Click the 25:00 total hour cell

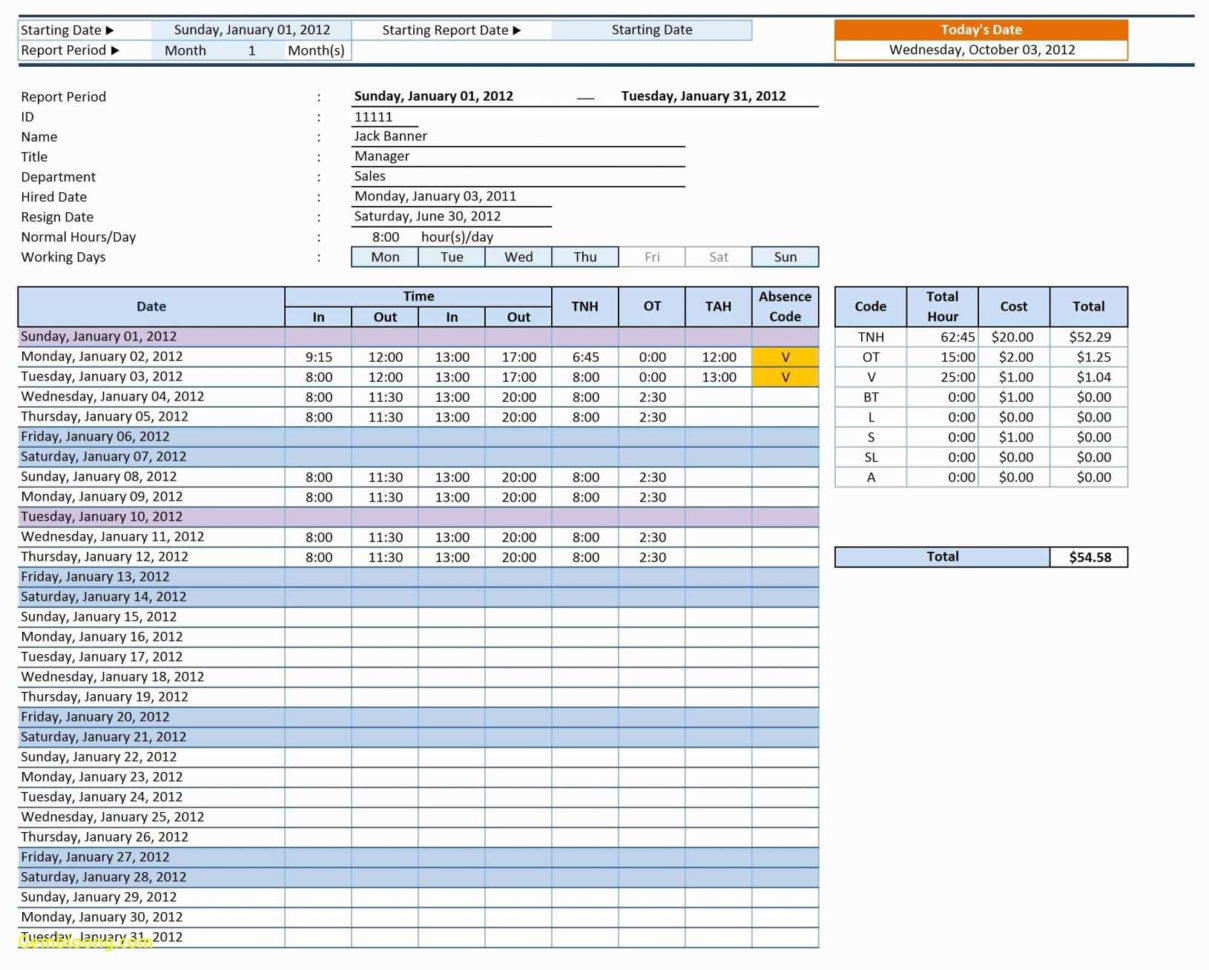point(942,377)
